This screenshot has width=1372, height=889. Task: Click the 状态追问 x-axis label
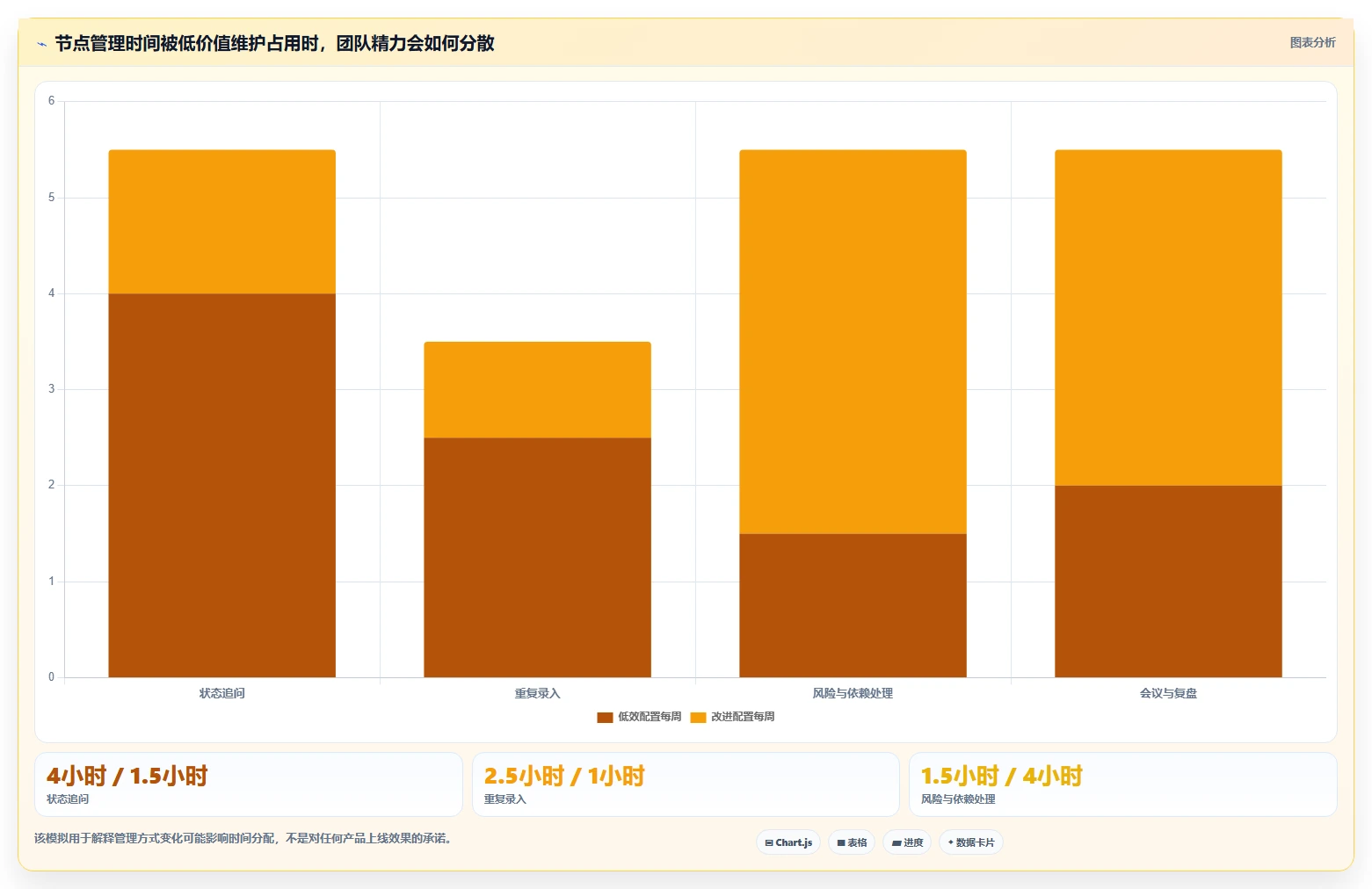(x=221, y=693)
